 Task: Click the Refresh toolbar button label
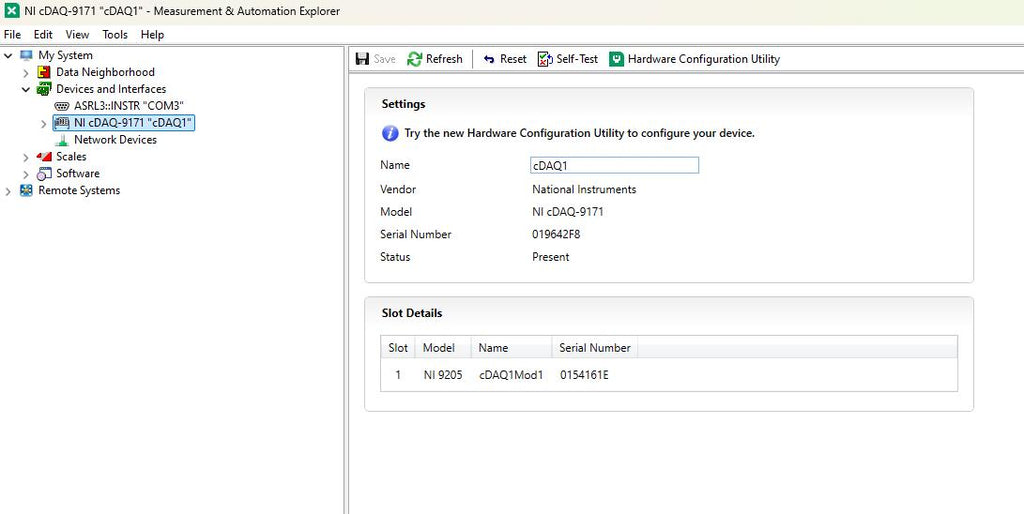pos(444,59)
